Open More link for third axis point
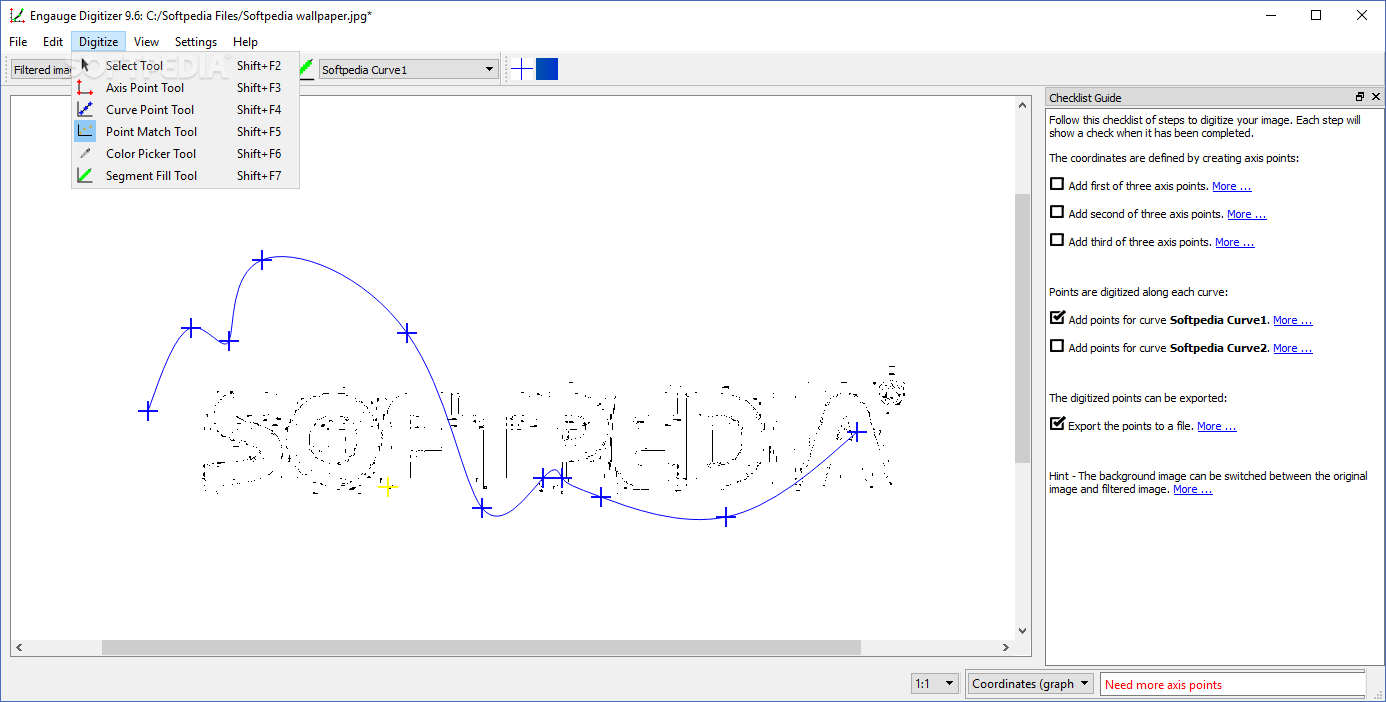 pos(1234,242)
